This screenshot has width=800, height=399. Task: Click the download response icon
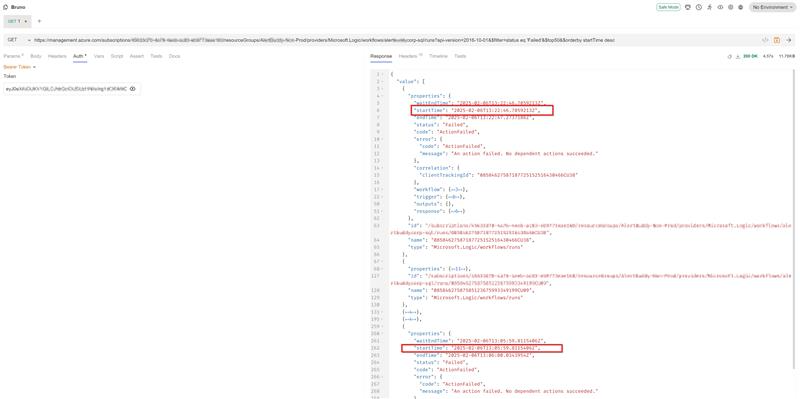[x=738, y=57]
